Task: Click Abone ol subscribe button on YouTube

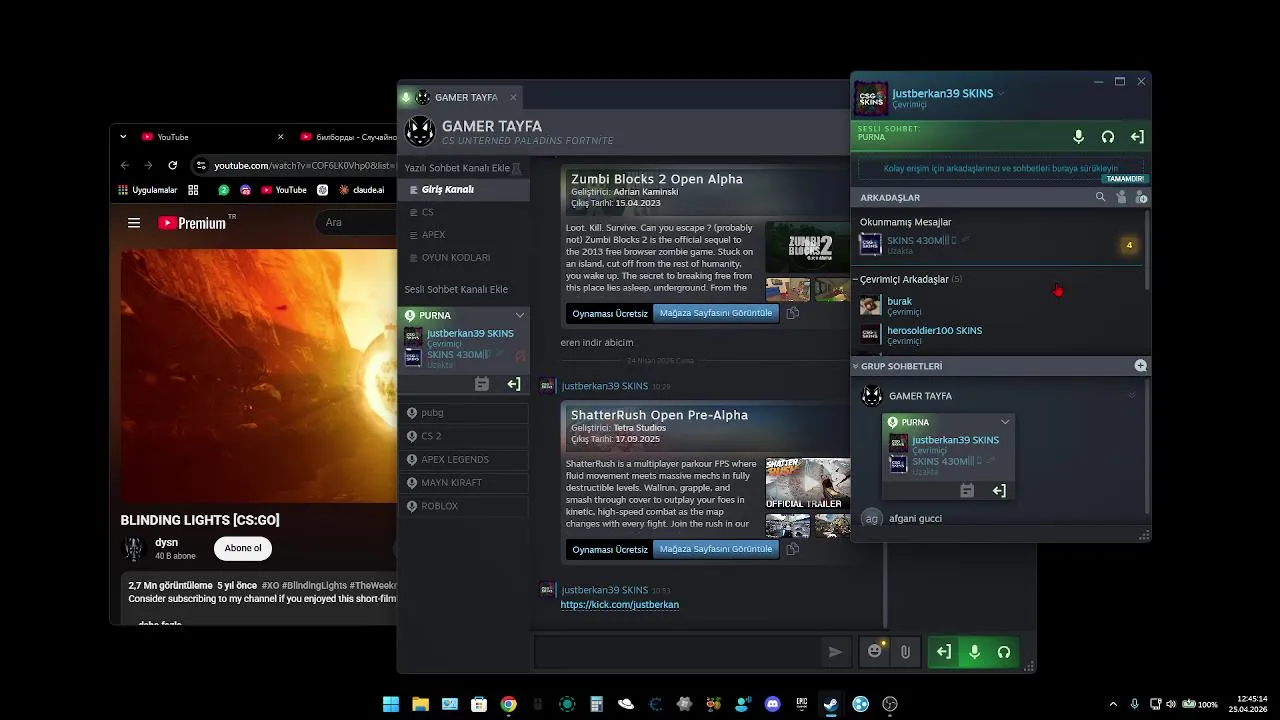Action: click(243, 548)
